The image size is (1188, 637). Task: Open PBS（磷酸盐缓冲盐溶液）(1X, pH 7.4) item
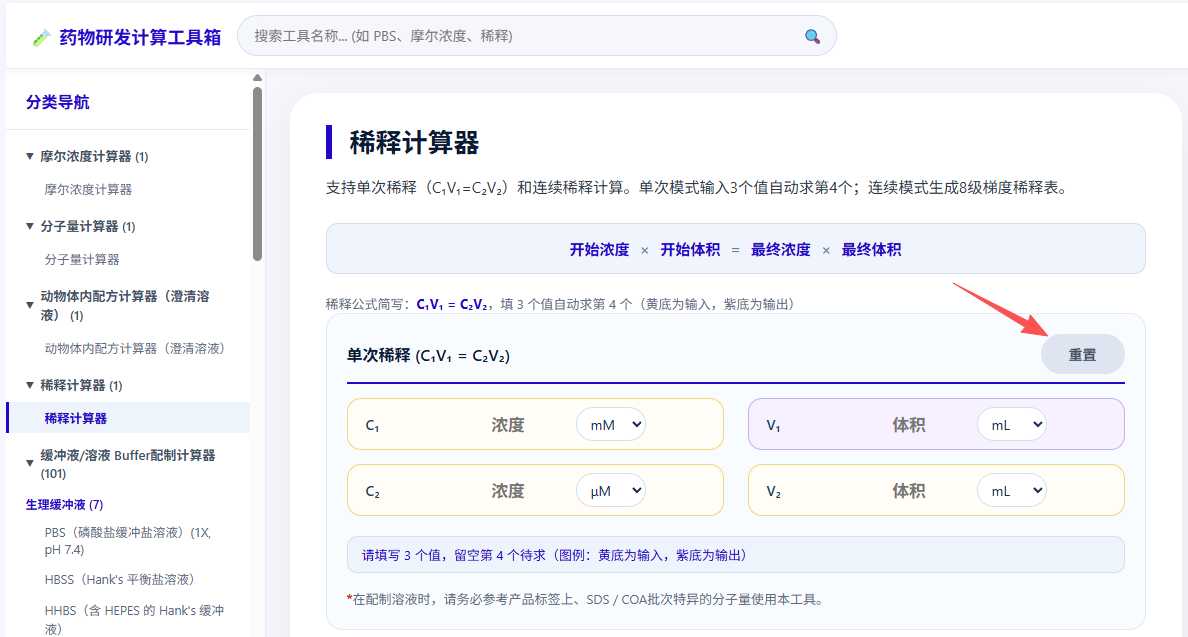(x=129, y=541)
